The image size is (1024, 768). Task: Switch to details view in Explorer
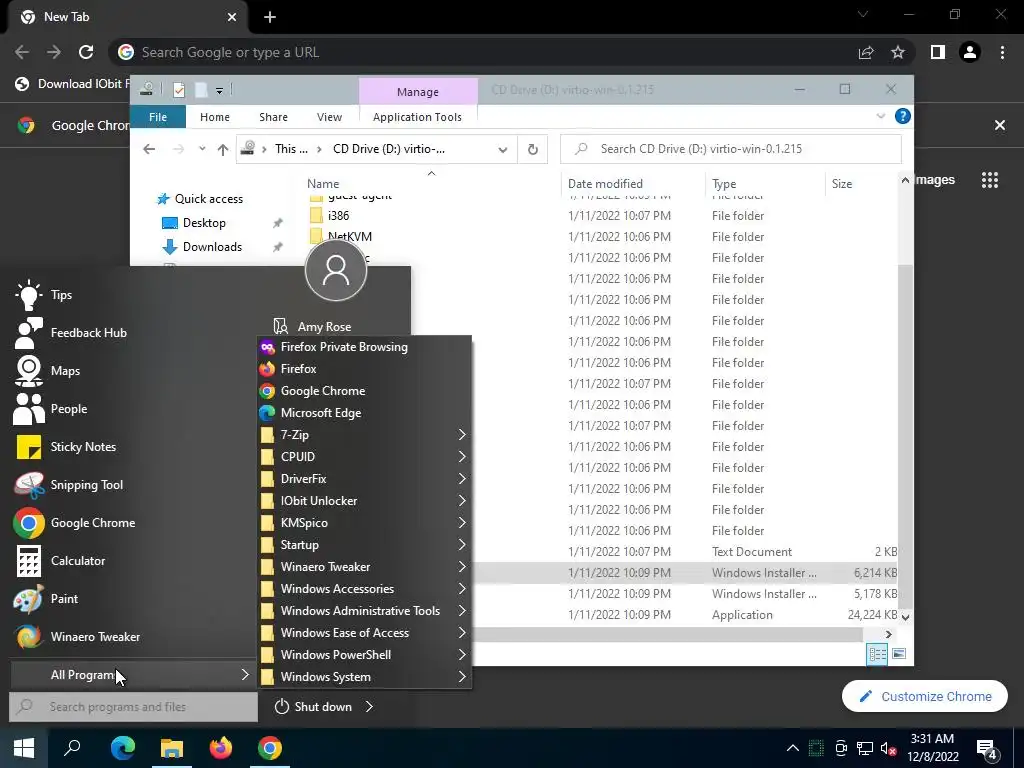877,654
